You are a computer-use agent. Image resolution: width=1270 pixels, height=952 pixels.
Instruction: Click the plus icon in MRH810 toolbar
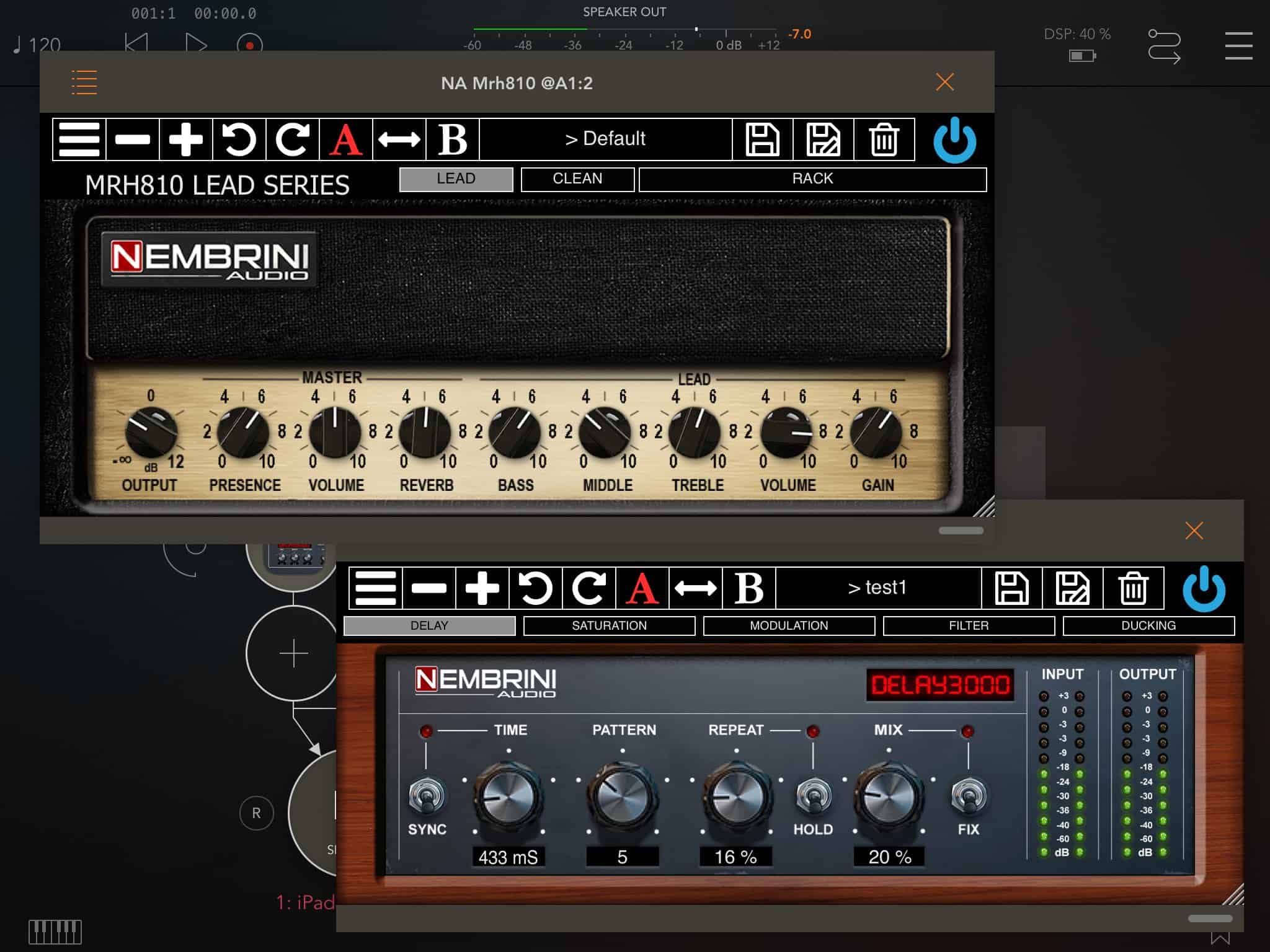186,139
